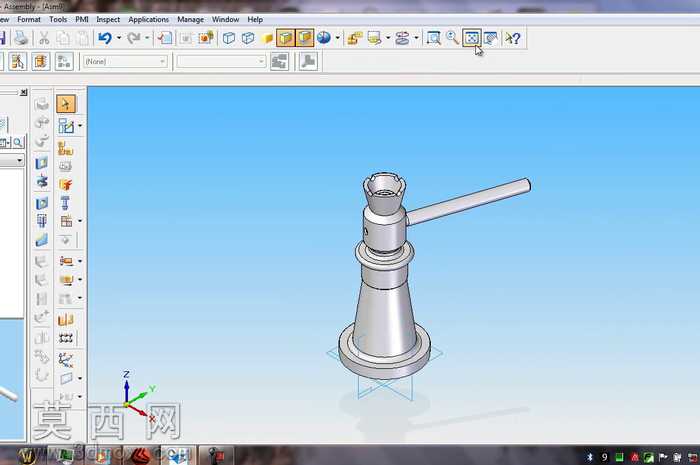Click the jack handle rod in the 3D view

coord(469,200)
